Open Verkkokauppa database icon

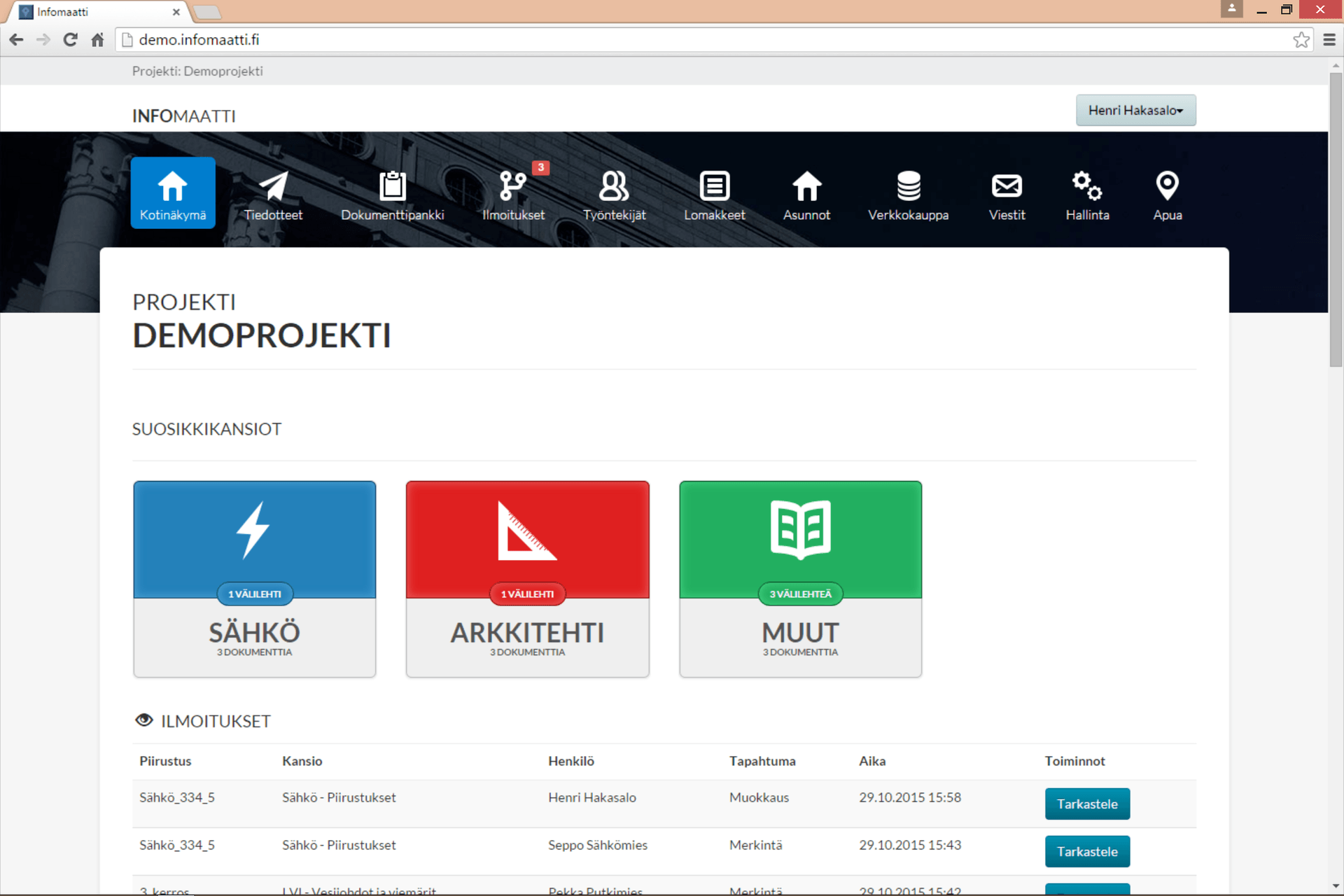tap(909, 186)
